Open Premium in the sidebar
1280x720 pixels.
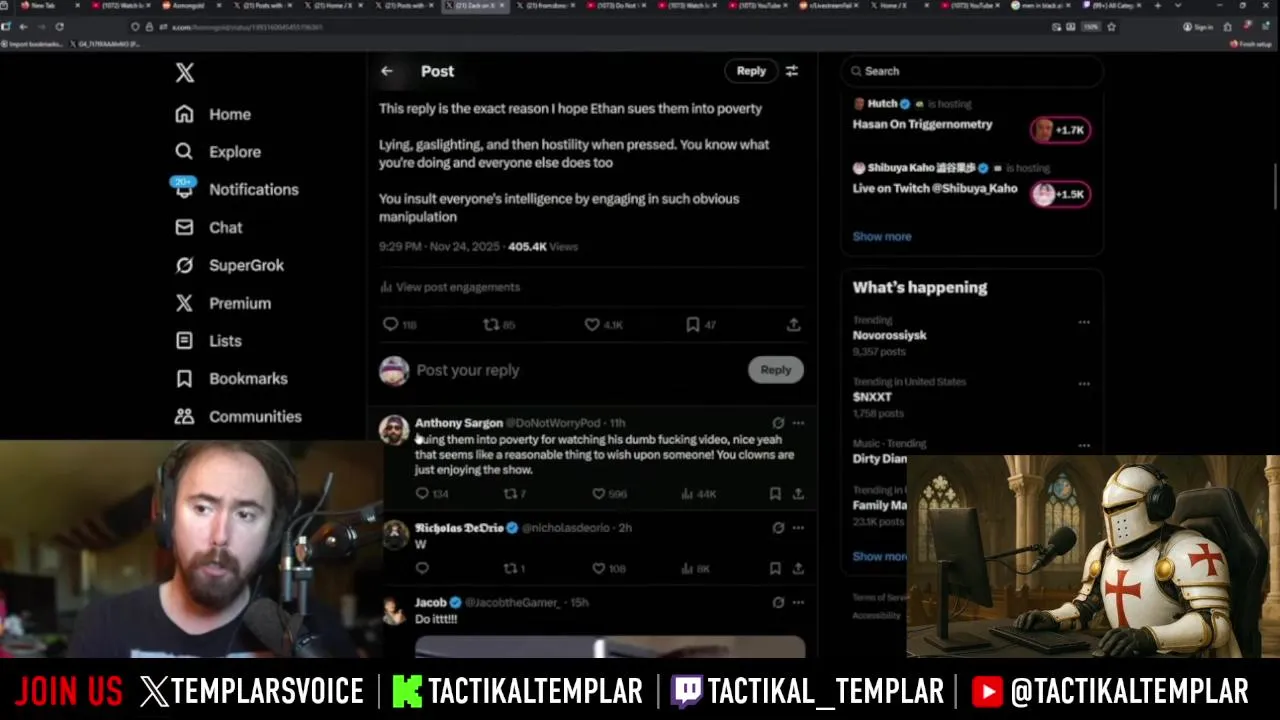[x=223, y=303]
